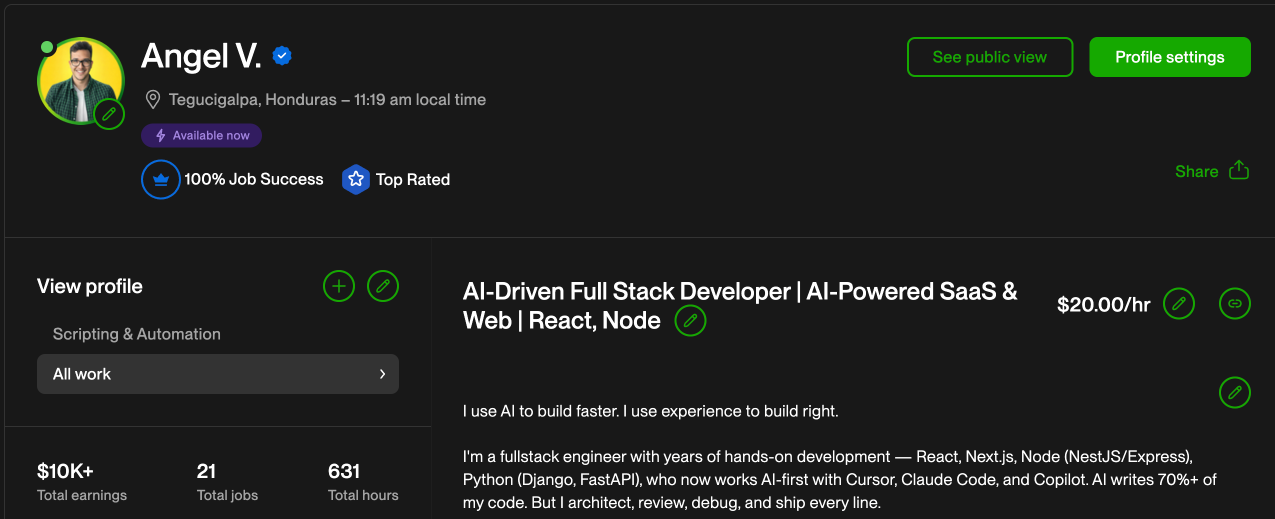The image size is (1275, 519).
Task: Click the lightning bolt in Available now
Action: 161,135
